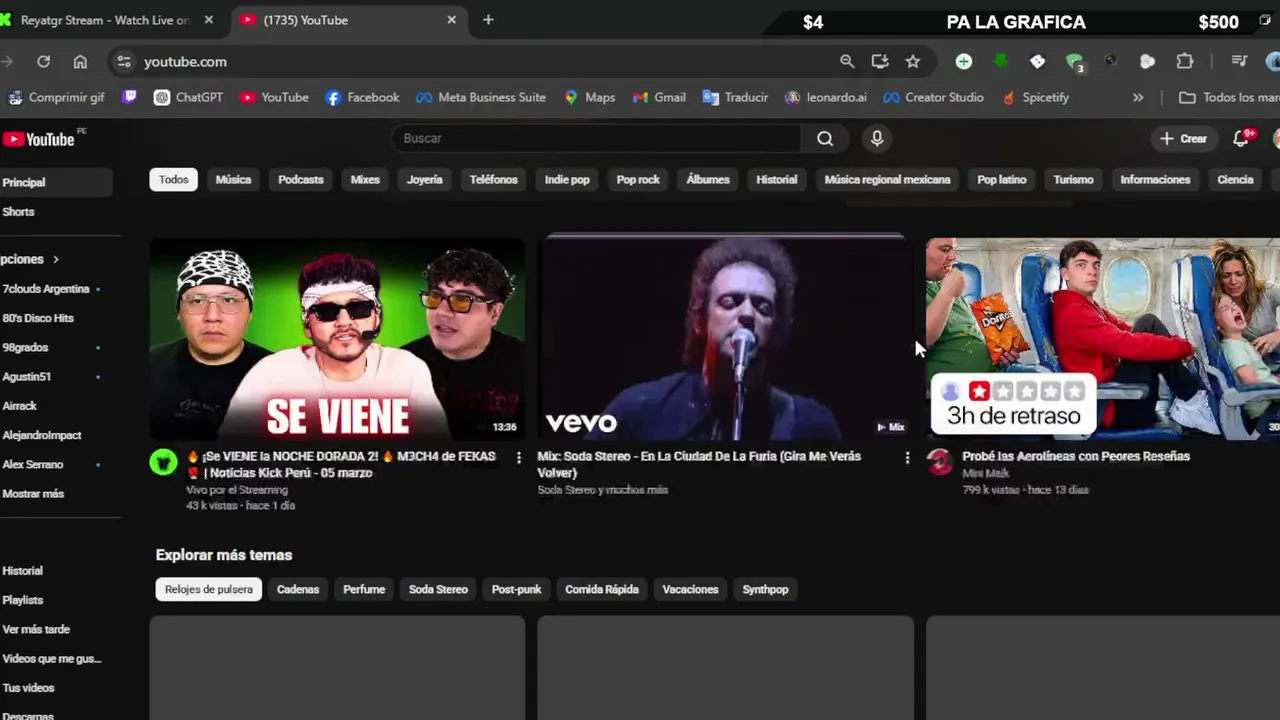This screenshot has width=1280, height=720.
Task: Select the Podcasts filter chip
Action: [301, 180]
